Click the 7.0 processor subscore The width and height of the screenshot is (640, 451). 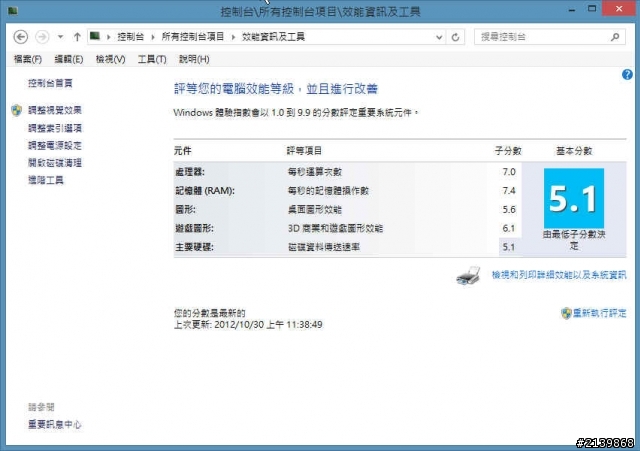[509, 172]
